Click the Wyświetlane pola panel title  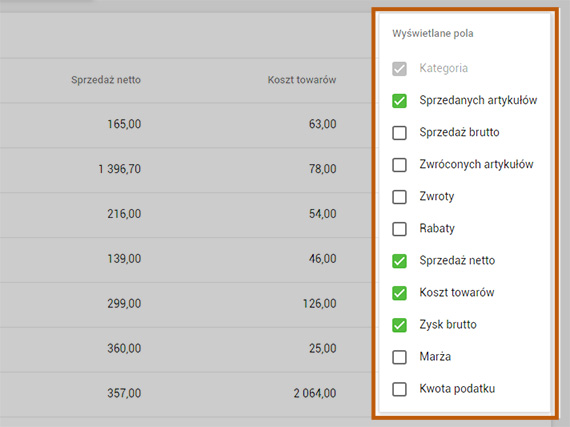(x=433, y=33)
